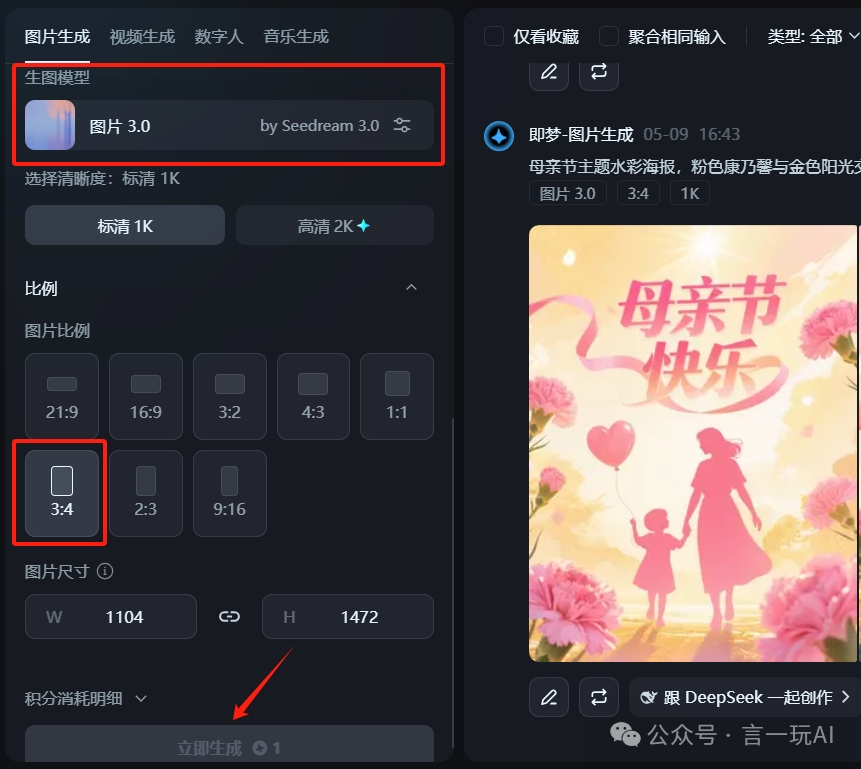Open model settings sliders icon
The height and width of the screenshot is (769, 861).
pos(402,125)
